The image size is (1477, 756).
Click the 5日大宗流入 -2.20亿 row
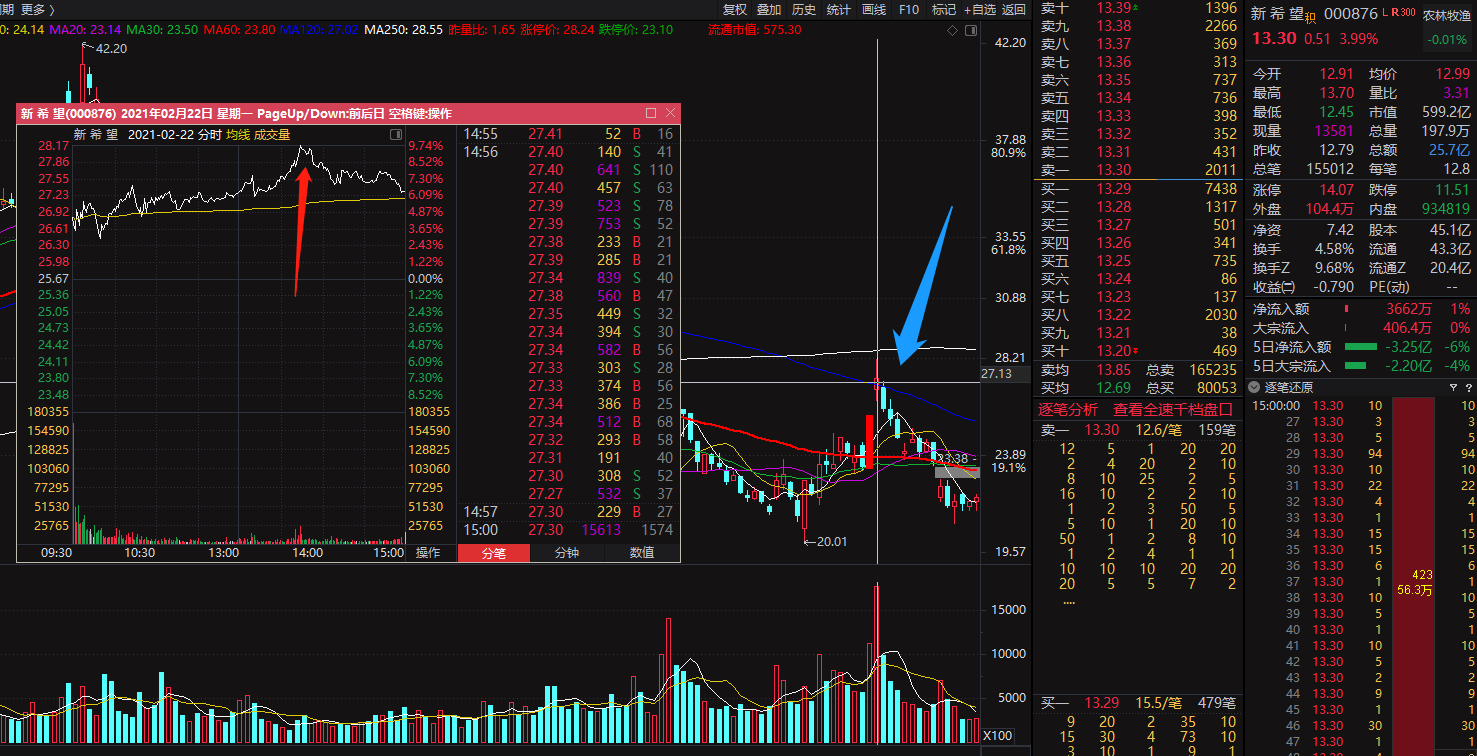1362,366
